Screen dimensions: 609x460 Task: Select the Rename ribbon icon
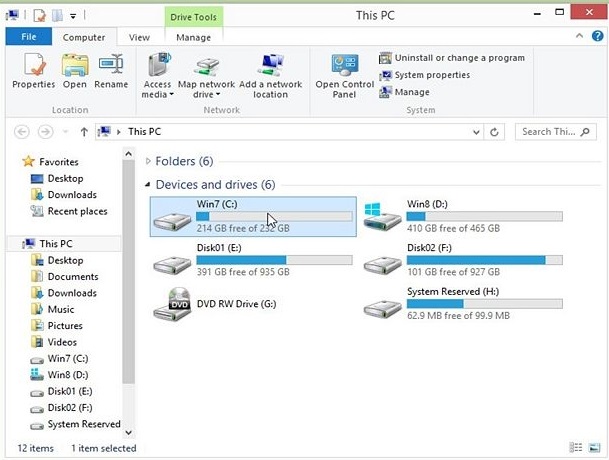tap(111, 64)
